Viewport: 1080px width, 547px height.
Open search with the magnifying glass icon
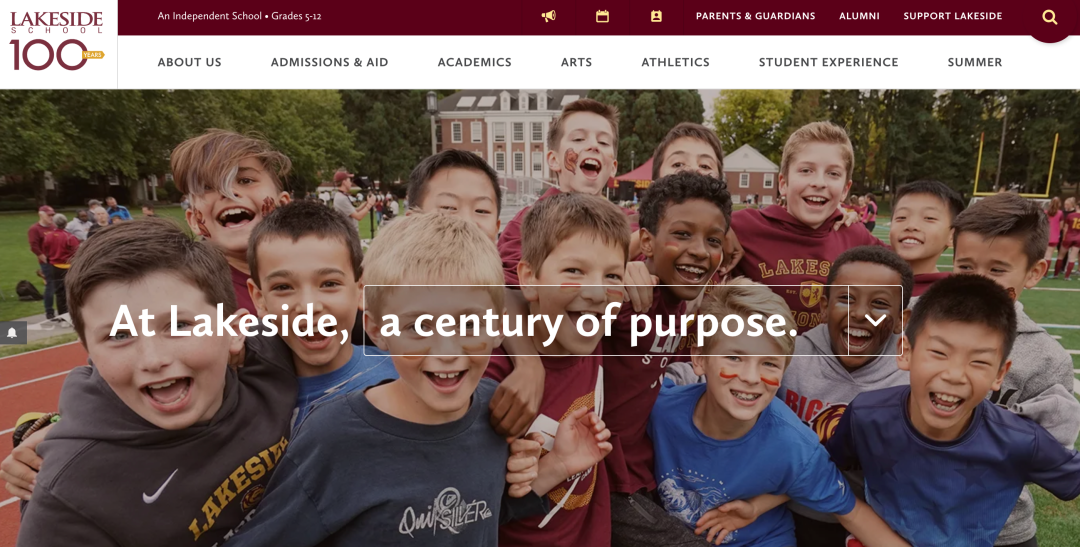1049,17
